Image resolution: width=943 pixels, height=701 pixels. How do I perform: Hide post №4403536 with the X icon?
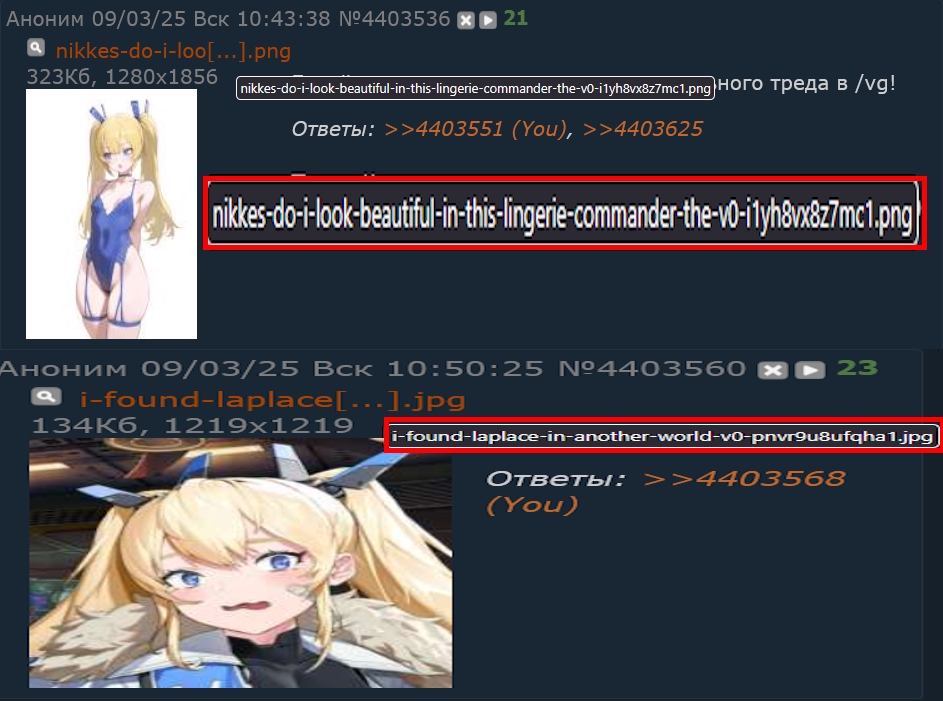tap(465, 20)
